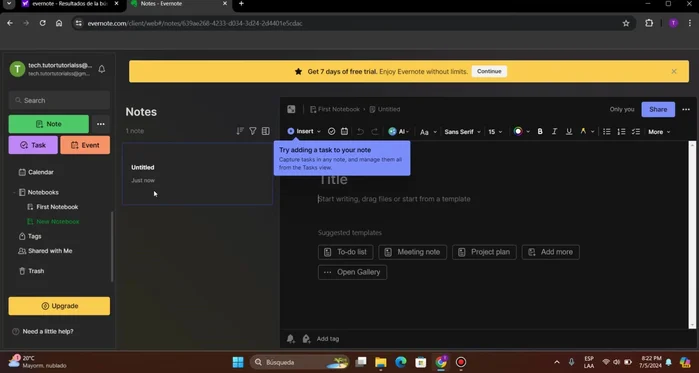Toggle italic formatting

pos(554,131)
